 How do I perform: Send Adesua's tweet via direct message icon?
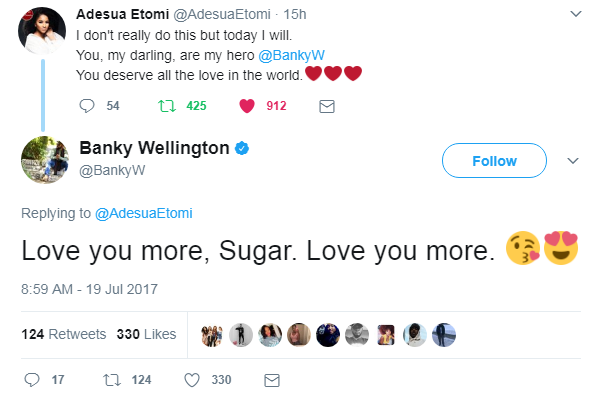point(326,106)
